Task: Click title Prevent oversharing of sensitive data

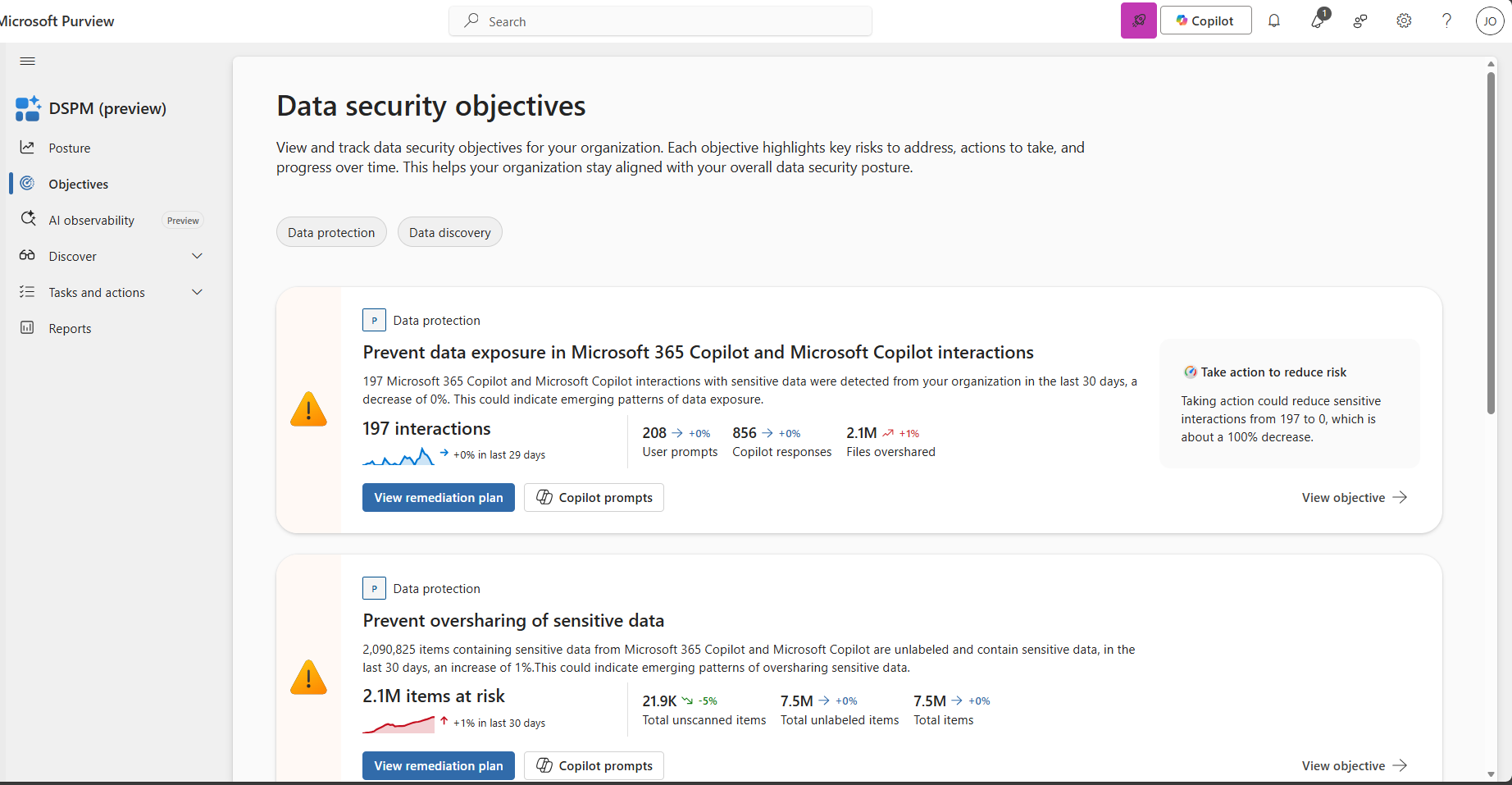Action: pos(513,621)
